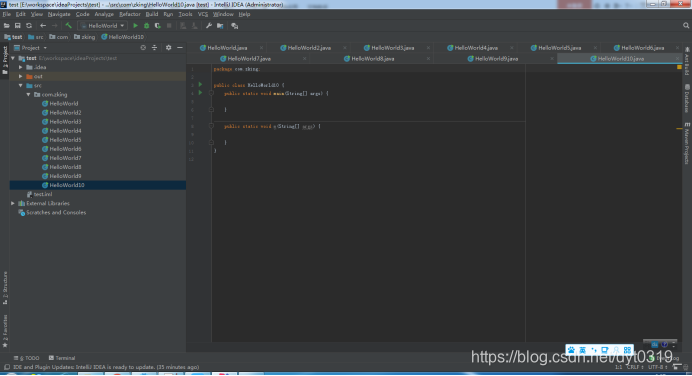Toggle the Project side tool window tab
The height and width of the screenshot is (376, 692).
[x=5, y=60]
